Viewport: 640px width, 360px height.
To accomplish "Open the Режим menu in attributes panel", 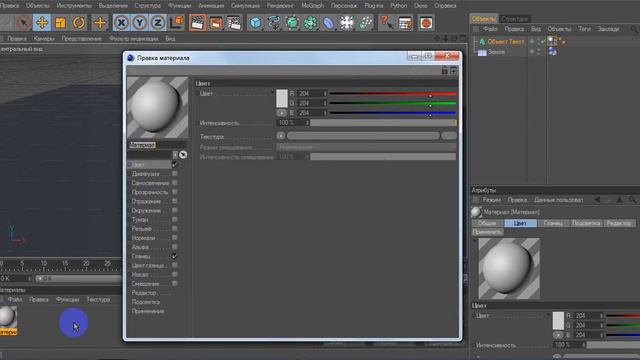I will click(x=491, y=200).
